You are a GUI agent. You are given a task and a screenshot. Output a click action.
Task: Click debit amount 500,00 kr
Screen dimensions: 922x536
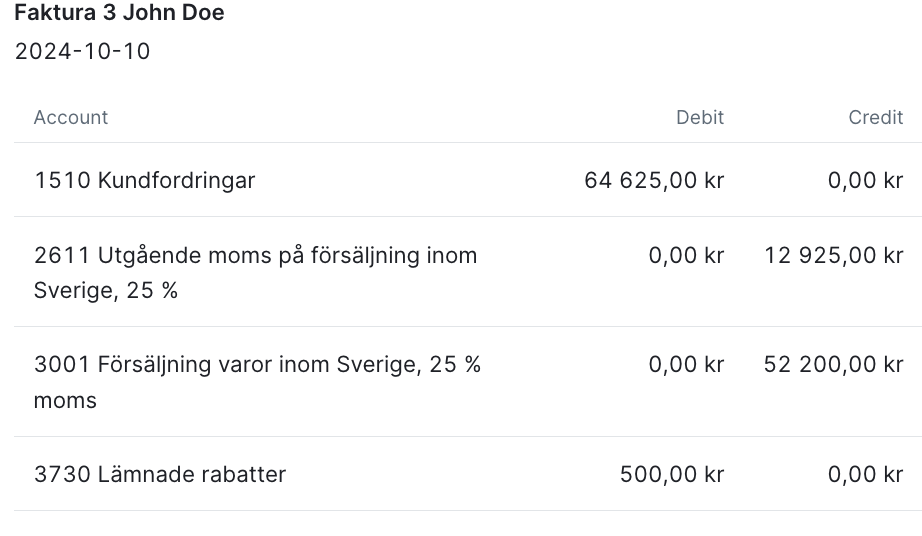tap(672, 474)
